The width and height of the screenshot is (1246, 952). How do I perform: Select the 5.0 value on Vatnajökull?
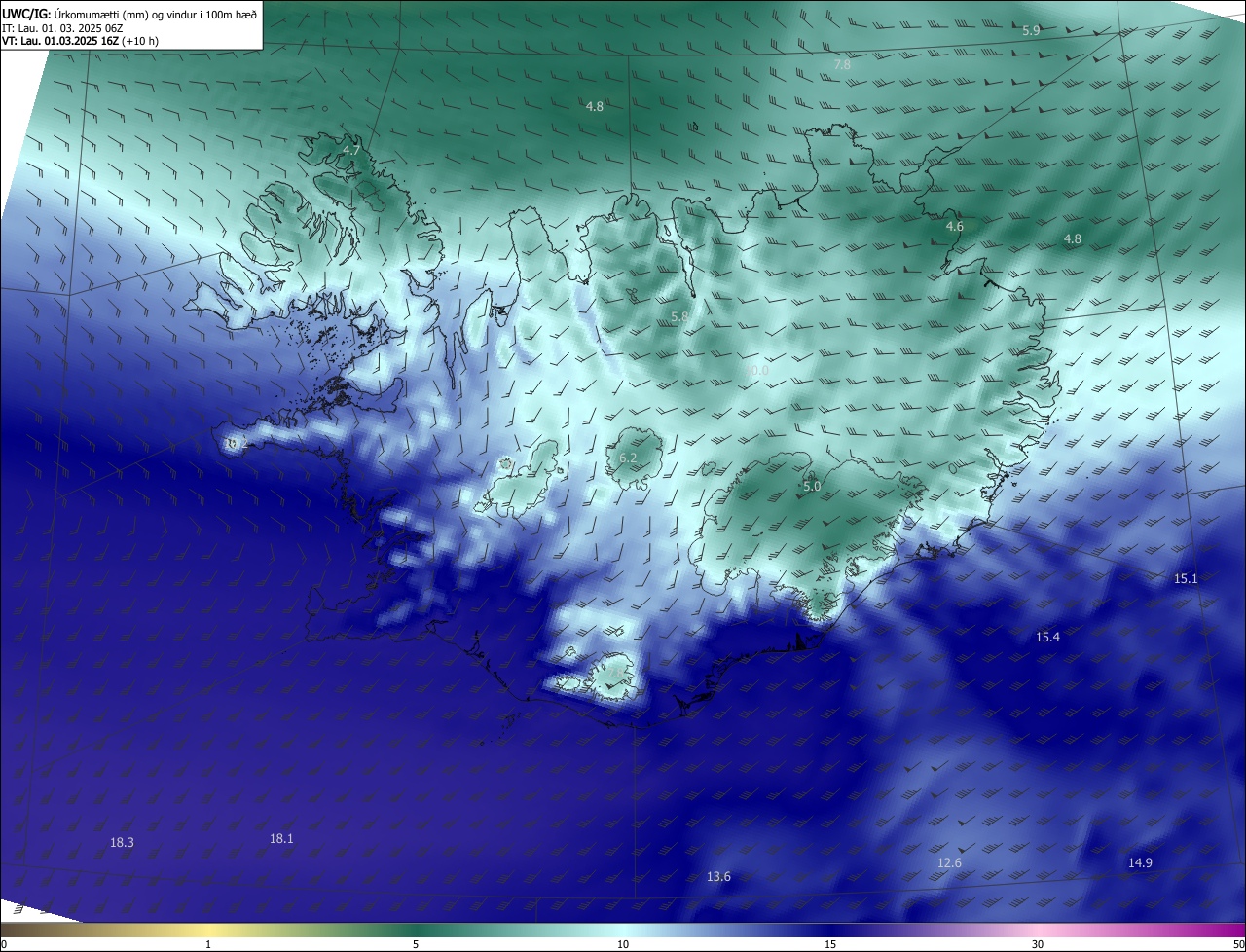(812, 486)
